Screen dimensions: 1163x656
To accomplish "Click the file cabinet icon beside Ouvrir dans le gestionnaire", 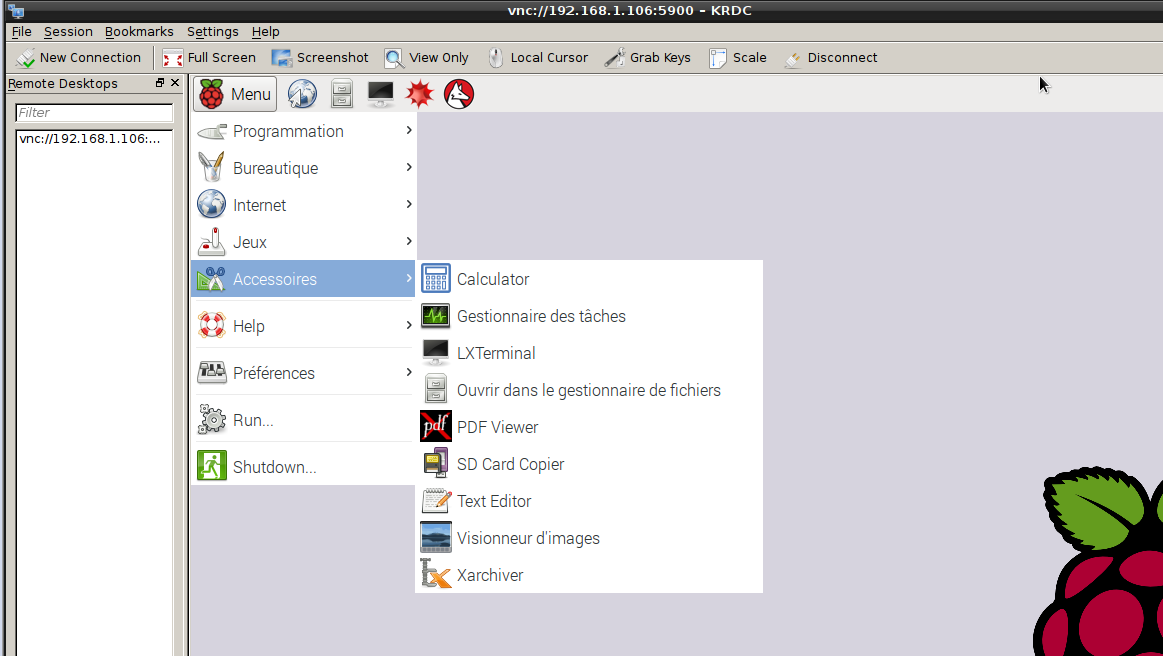I will click(436, 389).
